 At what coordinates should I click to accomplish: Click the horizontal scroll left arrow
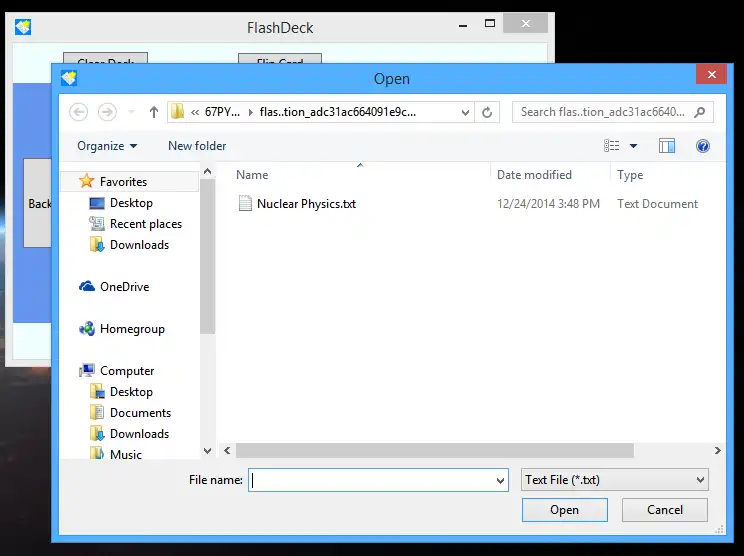(227, 451)
